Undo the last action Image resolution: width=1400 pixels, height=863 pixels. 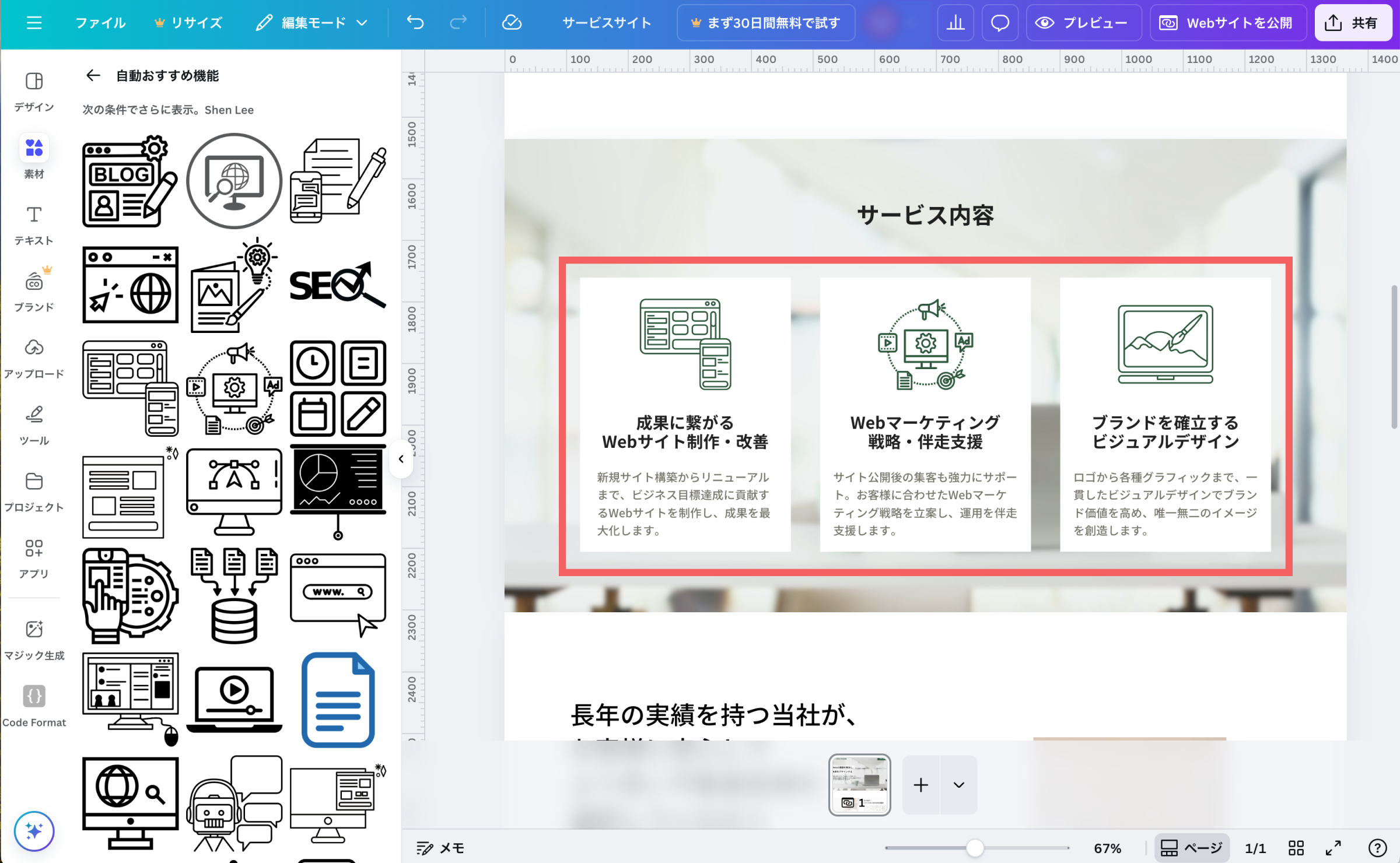pos(415,23)
